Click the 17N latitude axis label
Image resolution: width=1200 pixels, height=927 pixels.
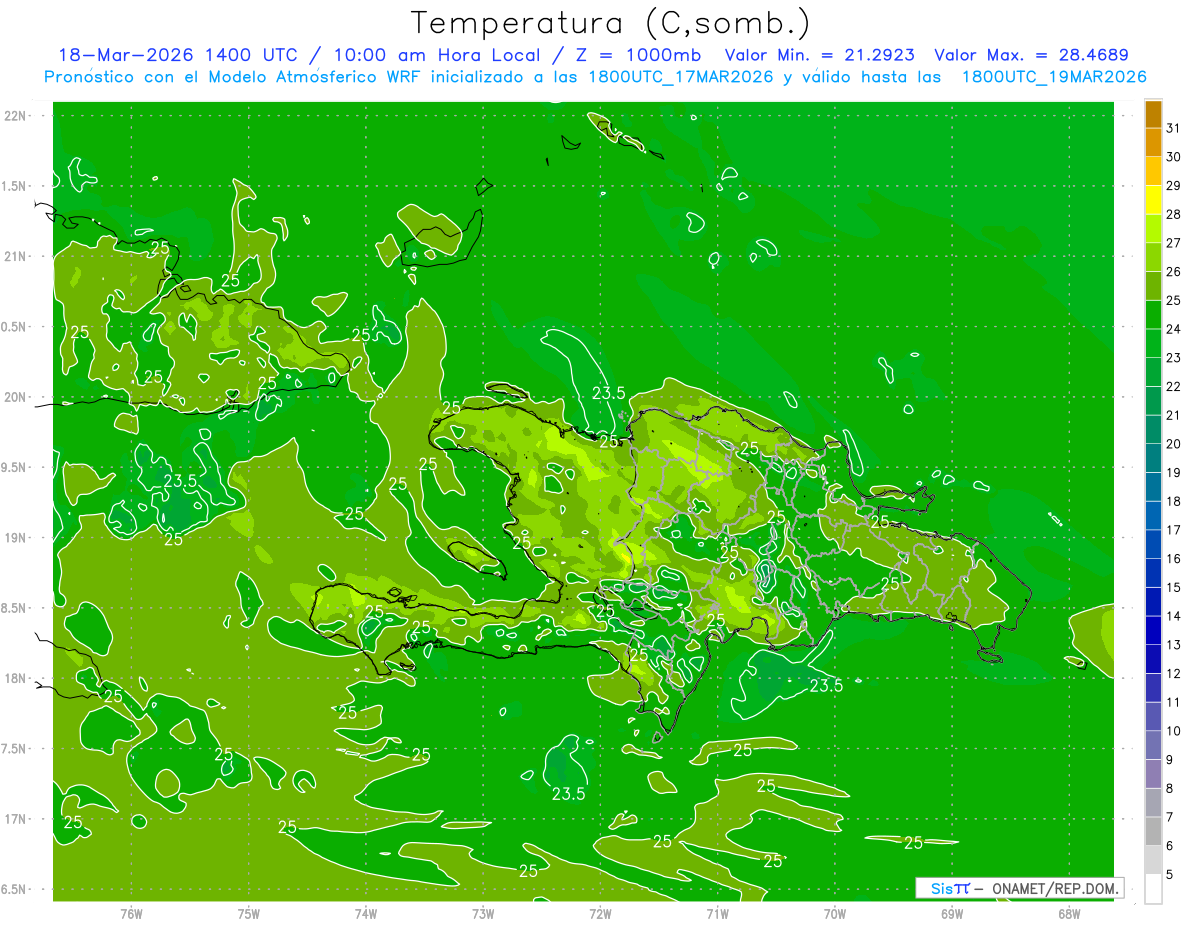tap(17, 819)
